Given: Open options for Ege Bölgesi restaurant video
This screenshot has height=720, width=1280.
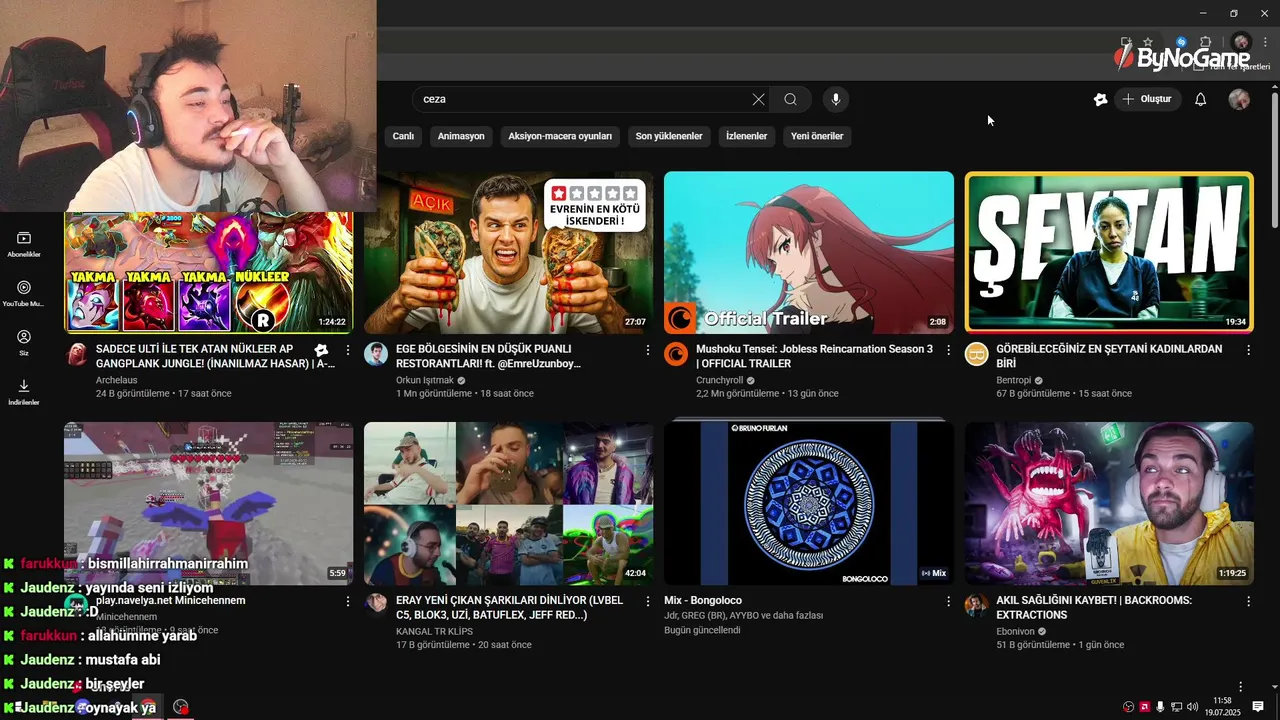Looking at the screenshot, I should coord(648,351).
